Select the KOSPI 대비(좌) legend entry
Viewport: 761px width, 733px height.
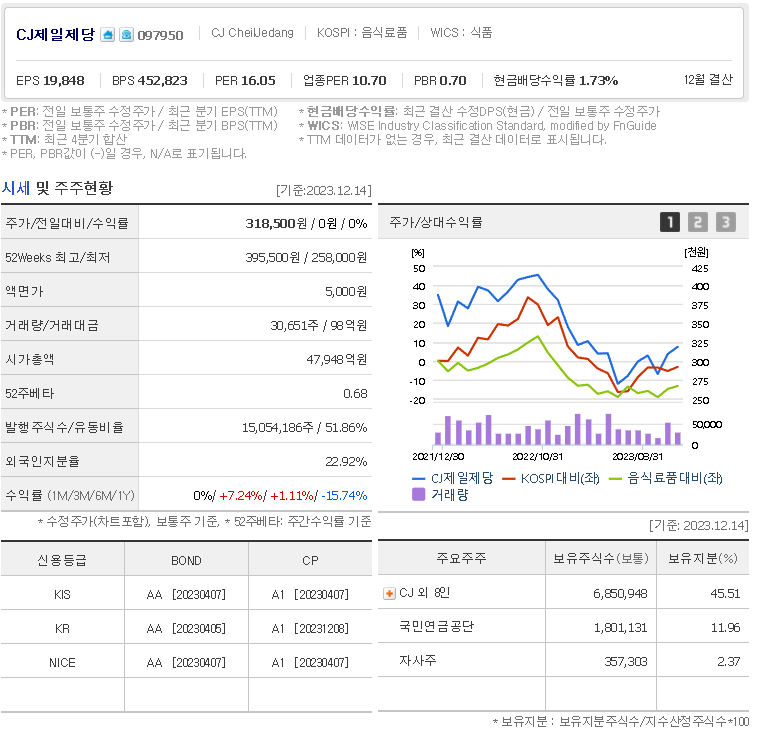click(551, 479)
